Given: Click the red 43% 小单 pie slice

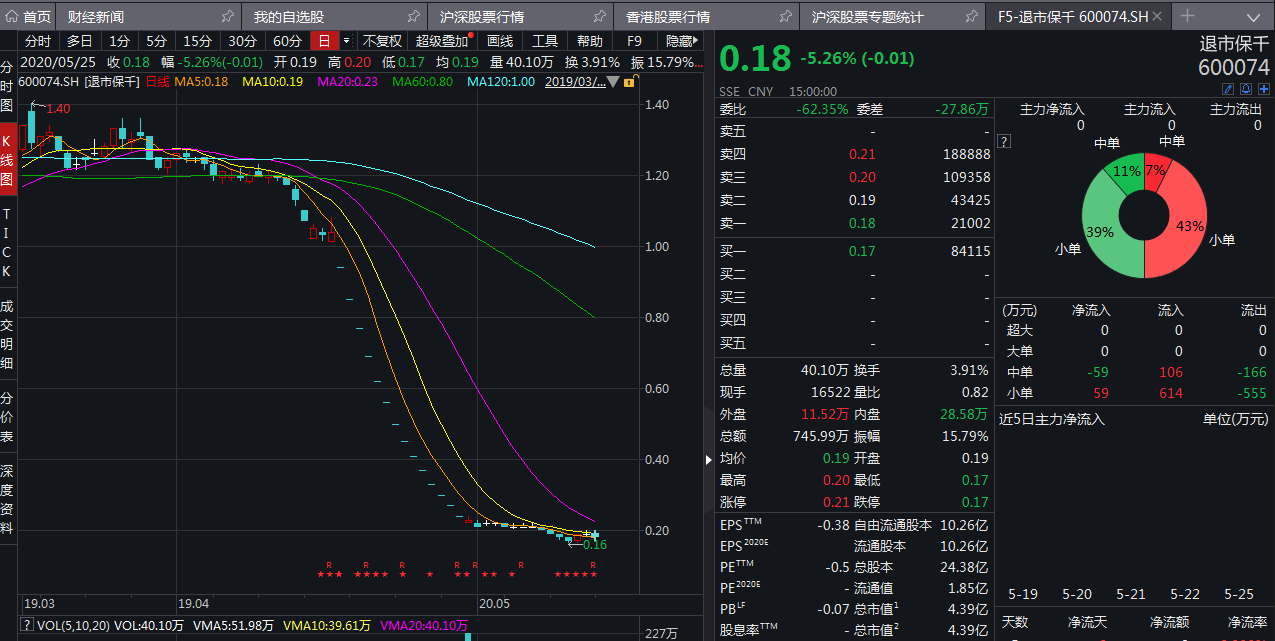Looking at the screenshot, I should pyautogui.click(x=1186, y=225).
